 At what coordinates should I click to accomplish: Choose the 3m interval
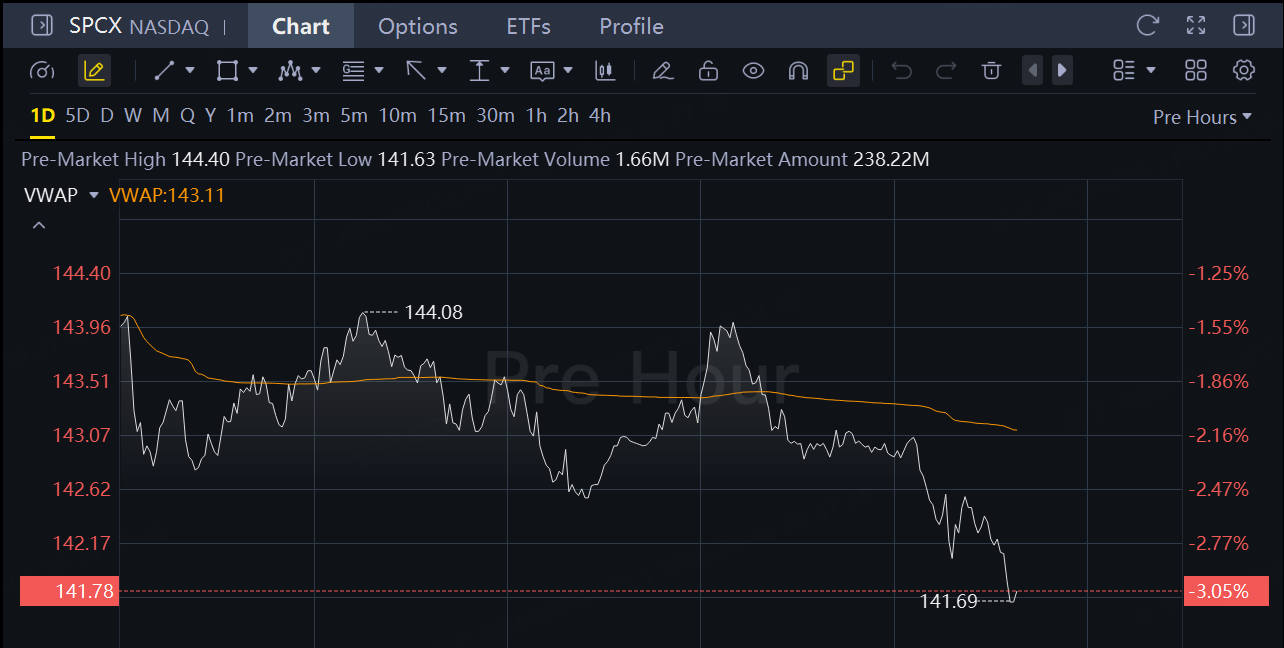(316, 116)
